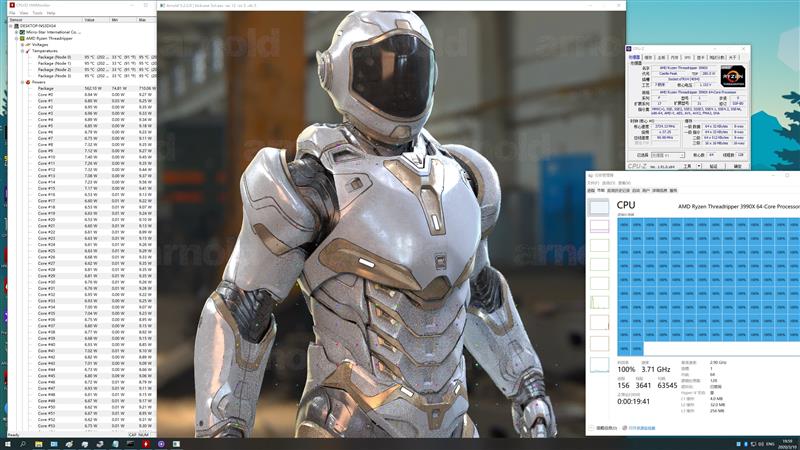Click the Micro-Star International motherboard icon
The height and width of the screenshot is (450, 800).
[x=21, y=32]
